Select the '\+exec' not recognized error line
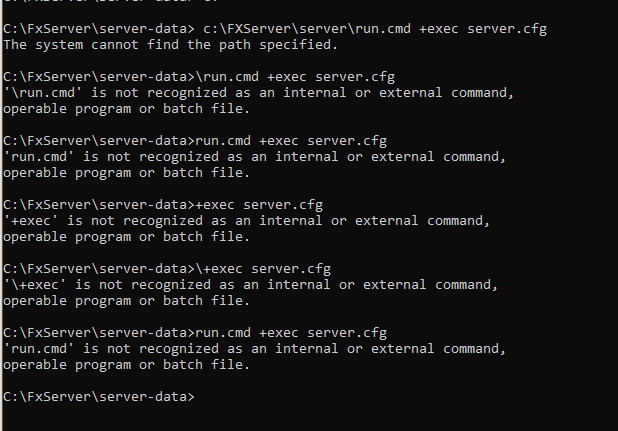 pos(250,285)
